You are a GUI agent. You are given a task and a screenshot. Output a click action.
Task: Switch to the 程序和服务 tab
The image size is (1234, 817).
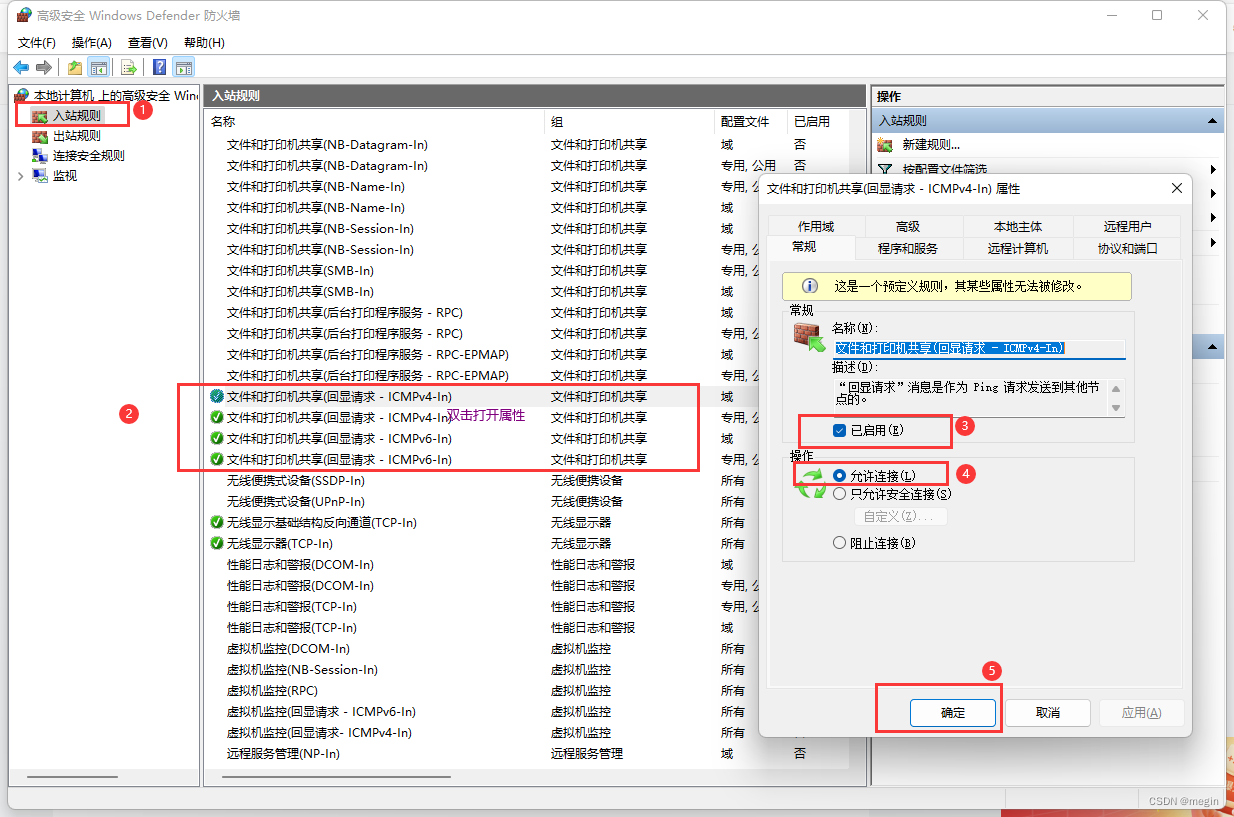click(x=908, y=249)
